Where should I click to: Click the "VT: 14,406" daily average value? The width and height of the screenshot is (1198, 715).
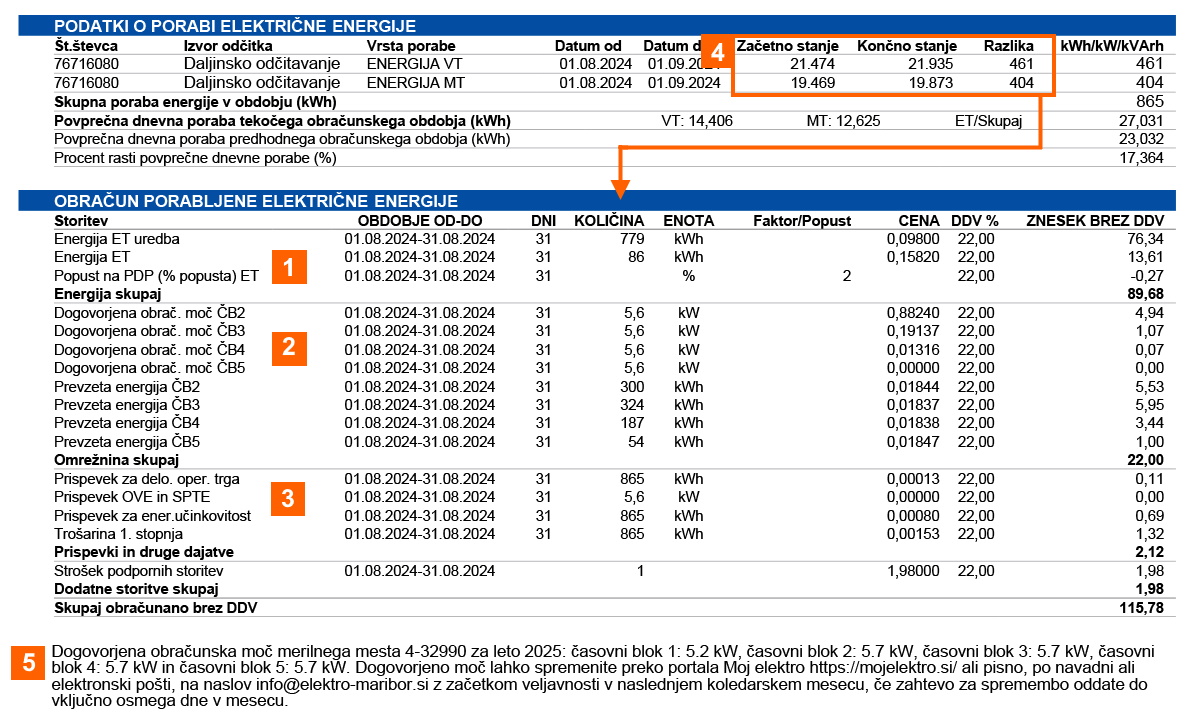pyautogui.click(x=697, y=121)
